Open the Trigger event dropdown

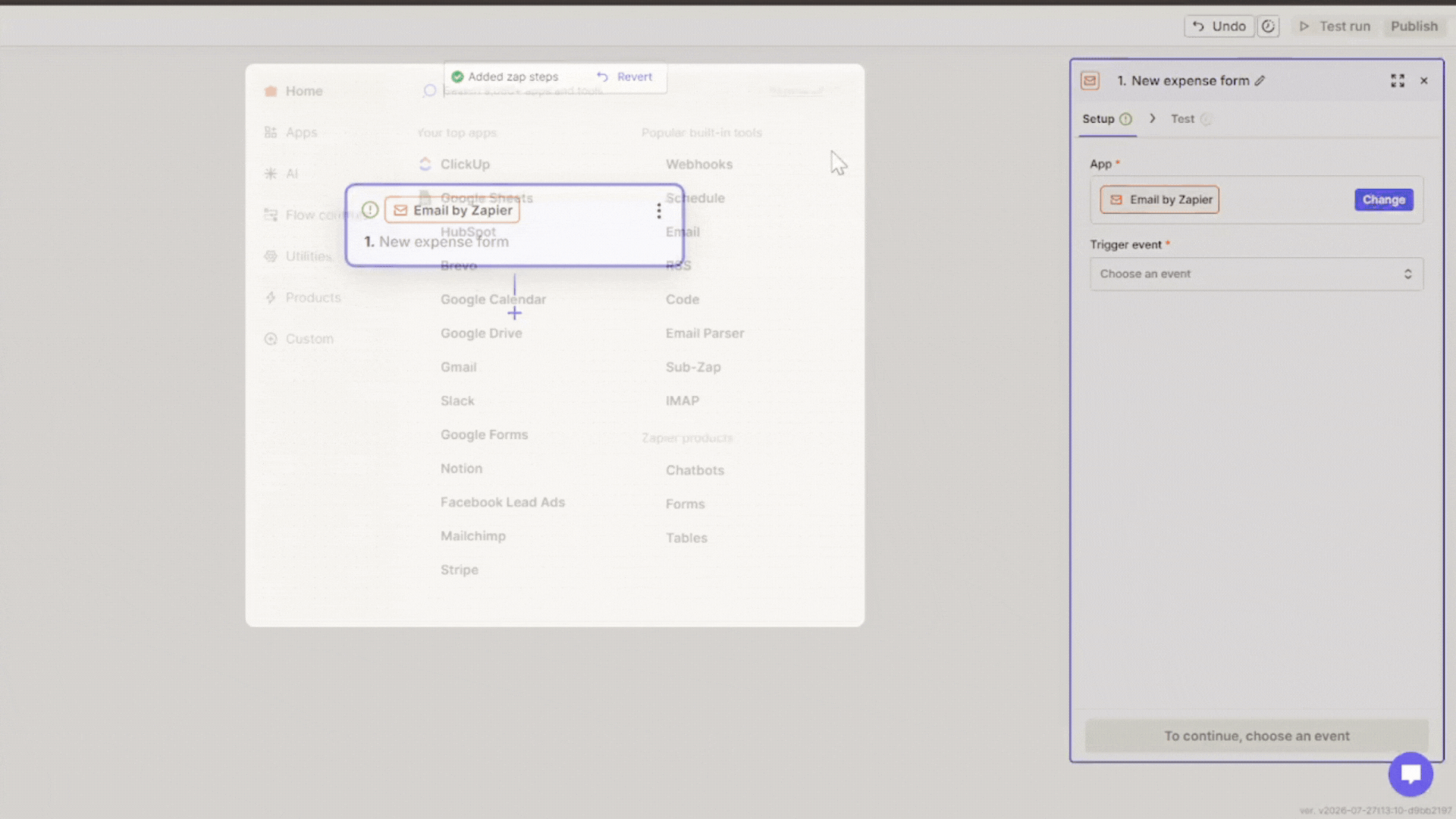(x=1256, y=275)
